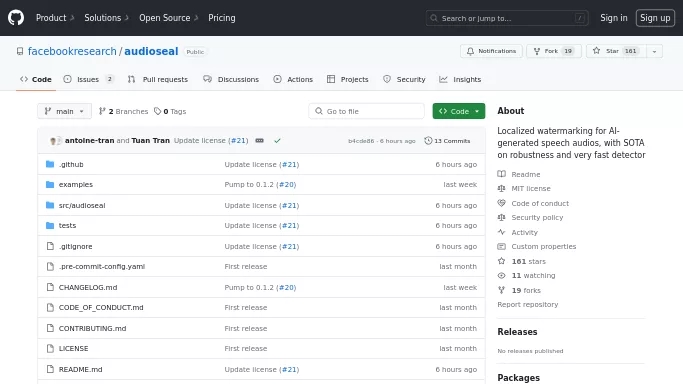Open the #20 pull request link in examples row
The width and height of the screenshot is (683, 384).
pyautogui.click(x=287, y=185)
